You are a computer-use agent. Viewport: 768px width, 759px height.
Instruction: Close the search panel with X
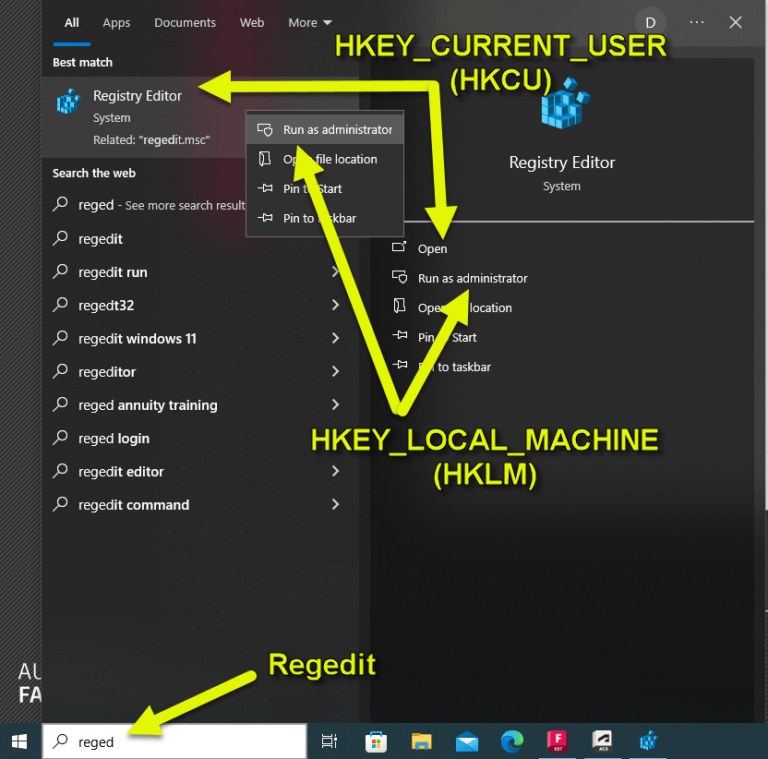click(735, 22)
